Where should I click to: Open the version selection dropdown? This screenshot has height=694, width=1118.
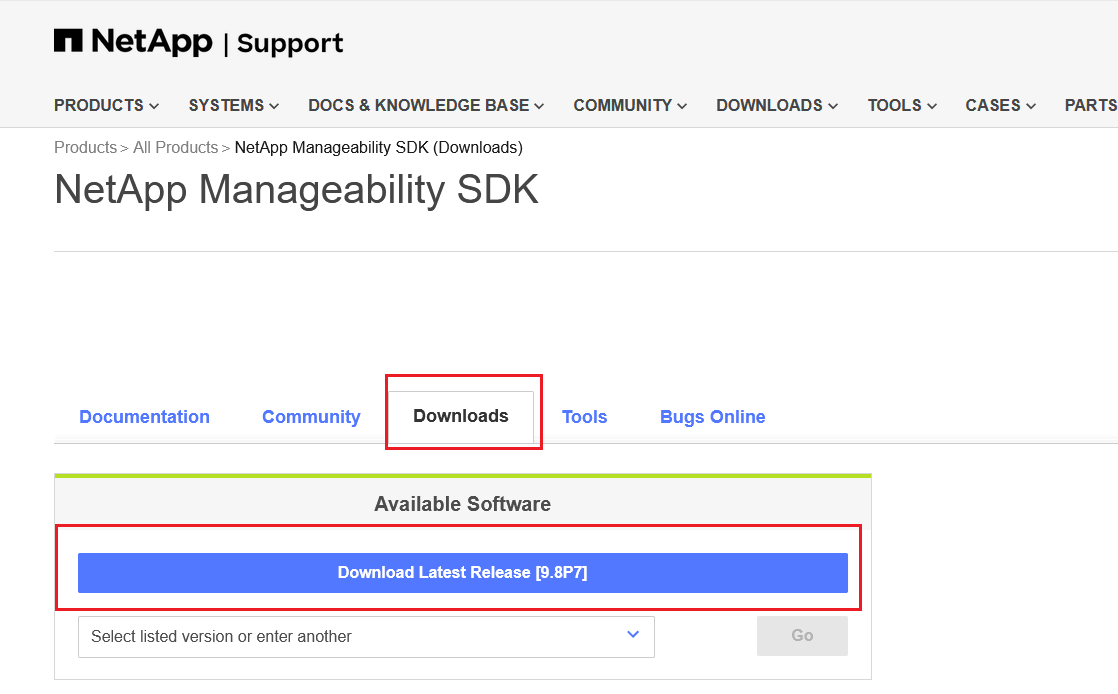[631, 636]
